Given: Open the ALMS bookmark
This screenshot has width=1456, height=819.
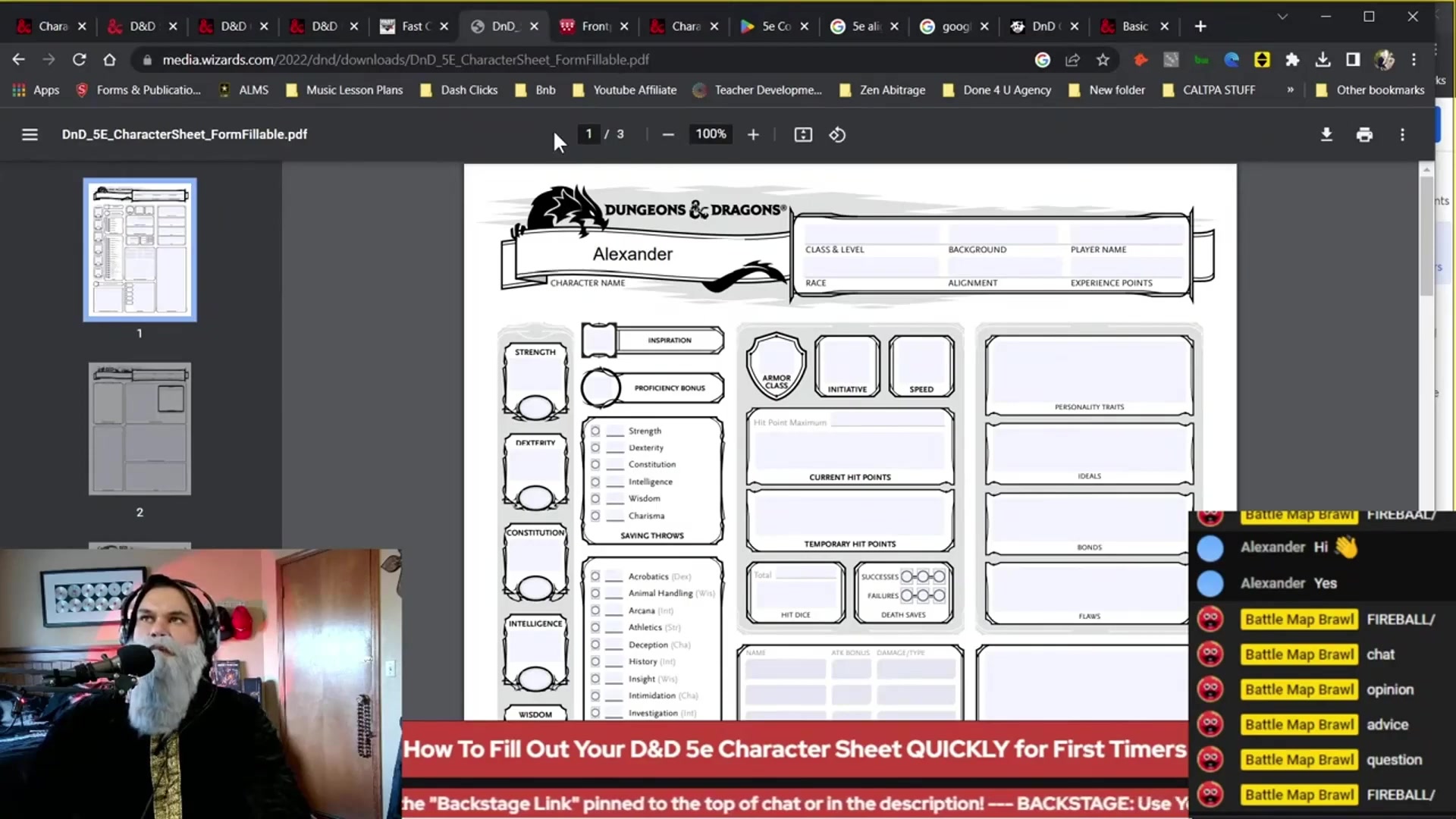Looking at the screenshot, I should (x=243, y=89).
